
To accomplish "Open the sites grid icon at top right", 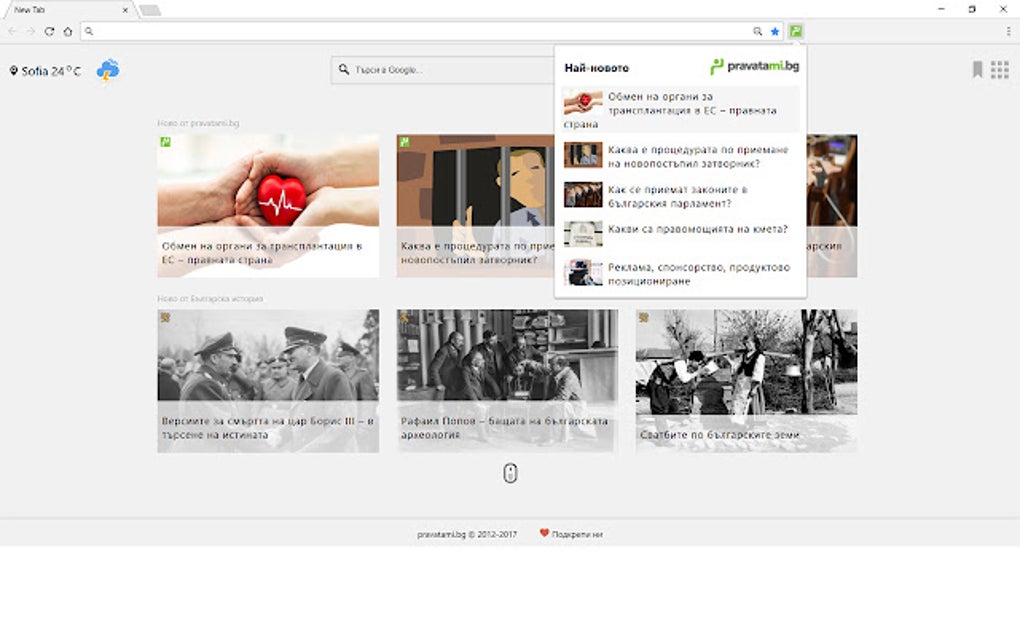I will tap(998, 69).
